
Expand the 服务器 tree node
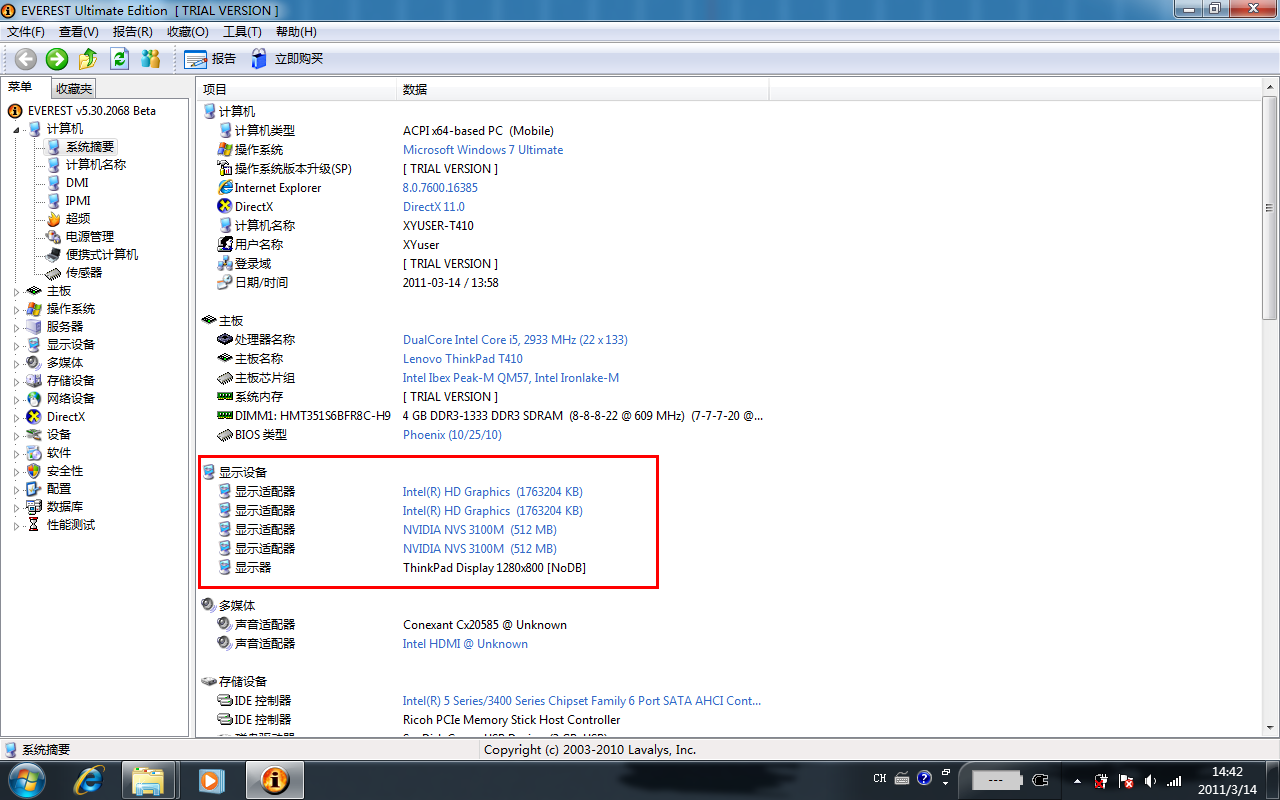tap(17, 327)
